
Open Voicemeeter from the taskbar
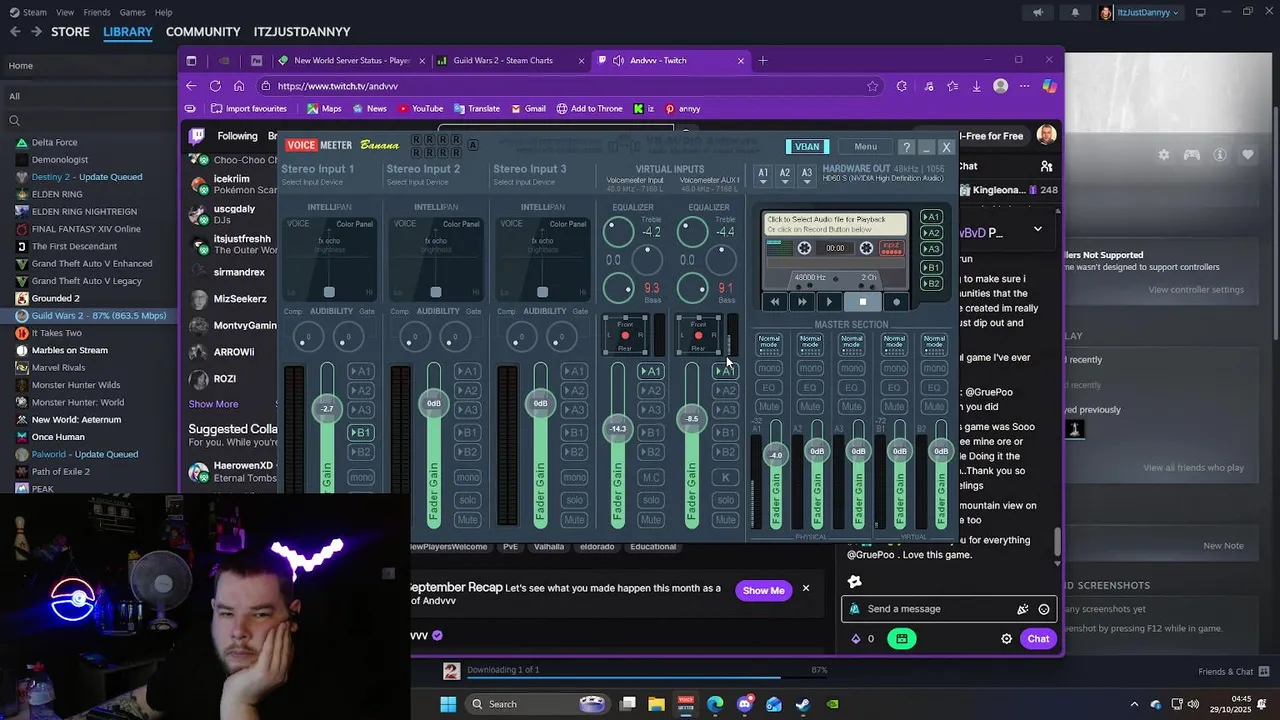coord(686,704)
